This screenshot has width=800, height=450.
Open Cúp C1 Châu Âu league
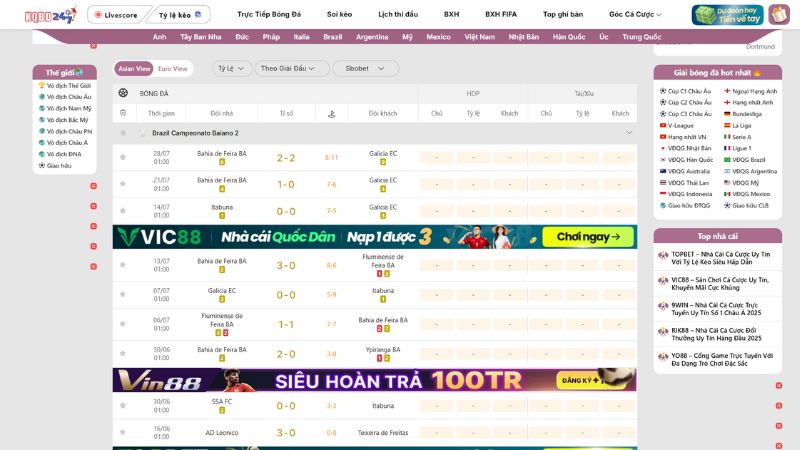pyautogui.click(x=685, y=91)
